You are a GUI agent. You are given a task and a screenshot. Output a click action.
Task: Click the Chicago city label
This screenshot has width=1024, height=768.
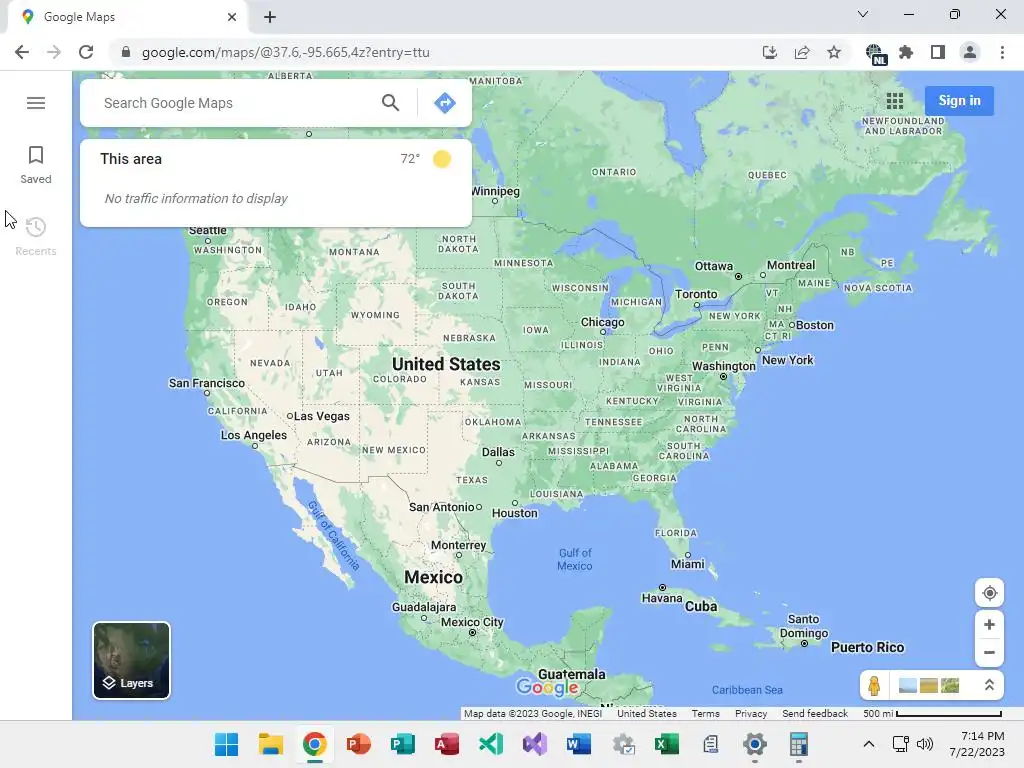pos(603,323)
